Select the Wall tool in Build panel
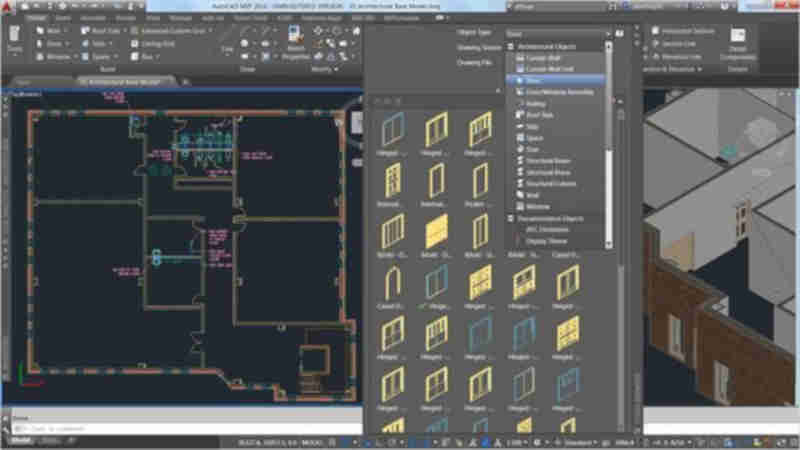Viewport: 800px width, 450px height. coord(49,31)
